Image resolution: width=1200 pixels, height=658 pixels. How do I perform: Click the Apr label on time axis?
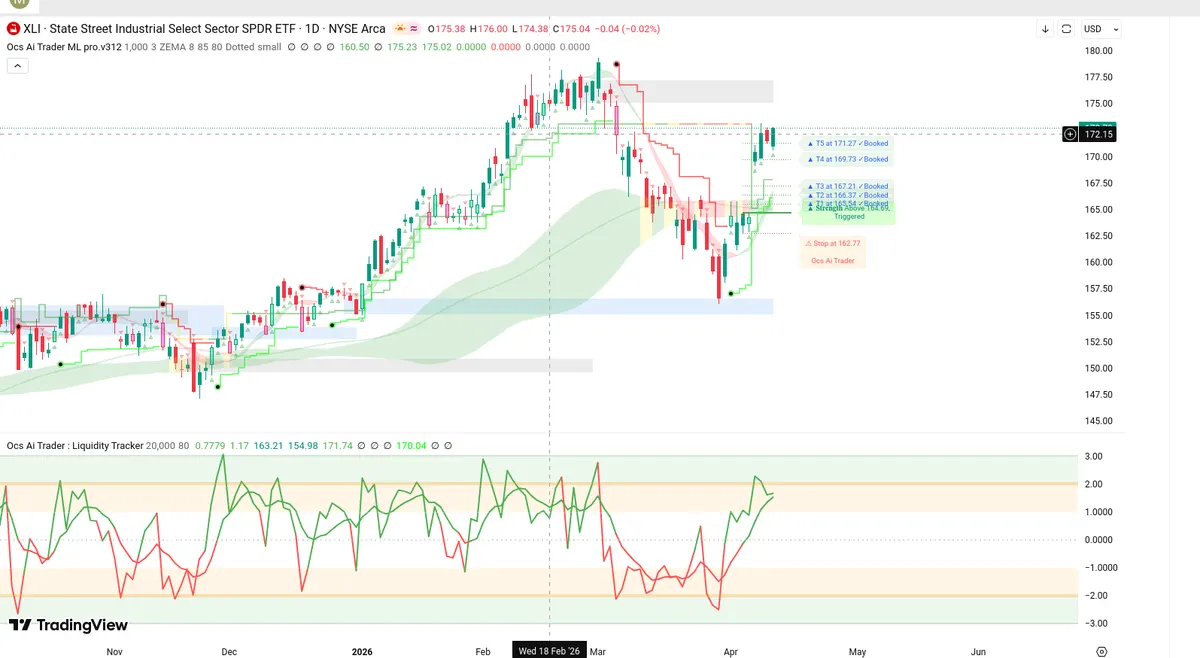click(x=731, y=651)
